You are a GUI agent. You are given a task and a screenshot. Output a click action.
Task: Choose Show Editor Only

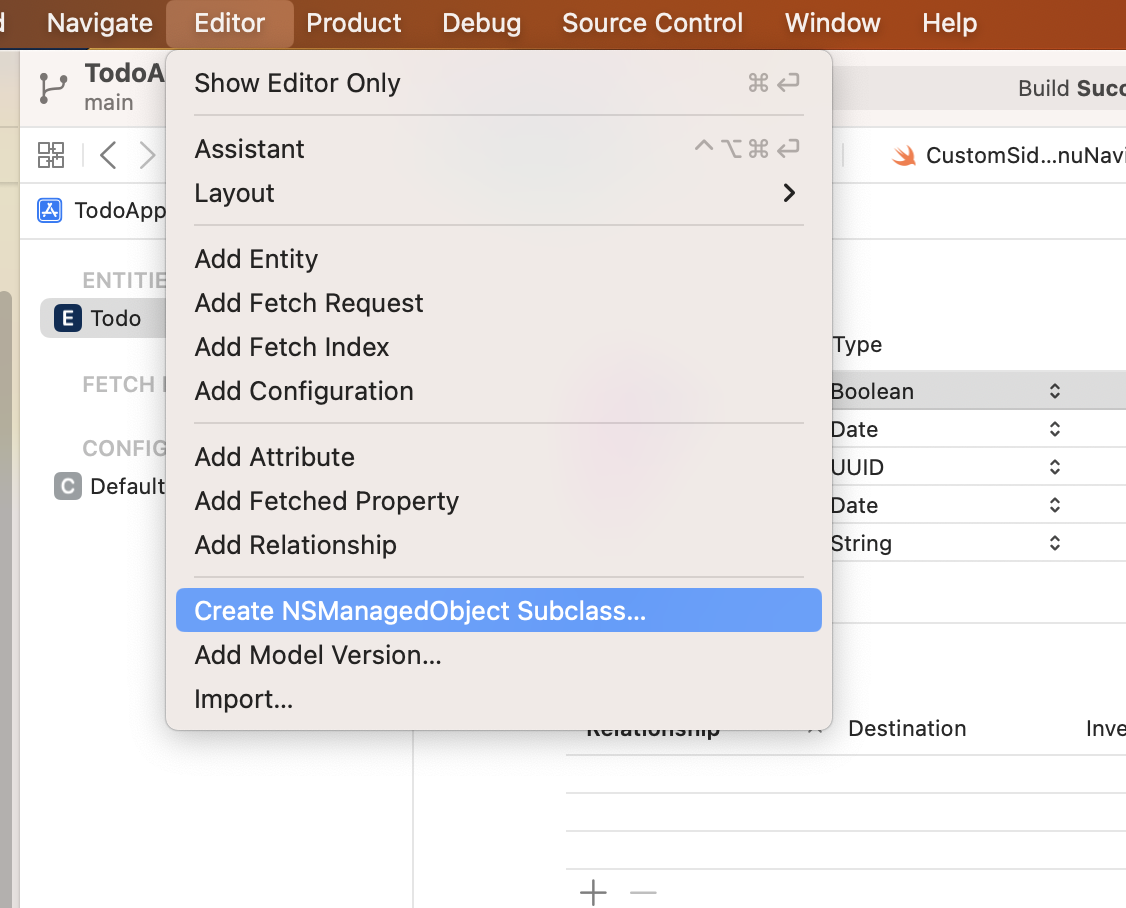[x=498, y=83]
